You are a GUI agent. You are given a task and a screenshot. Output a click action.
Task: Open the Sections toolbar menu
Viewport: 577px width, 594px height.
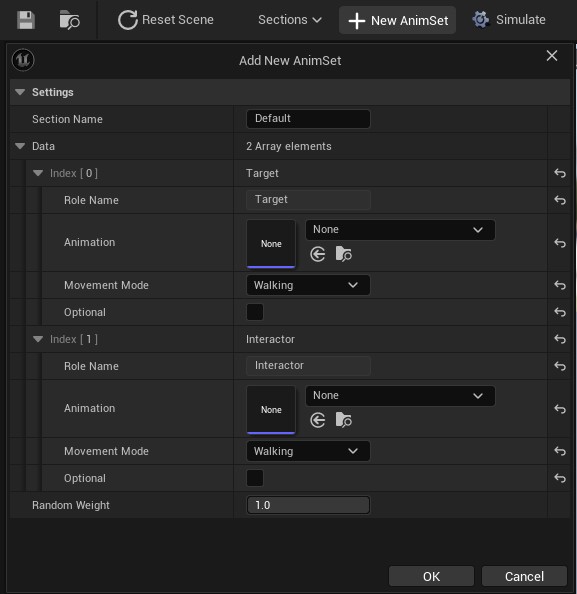290,20
